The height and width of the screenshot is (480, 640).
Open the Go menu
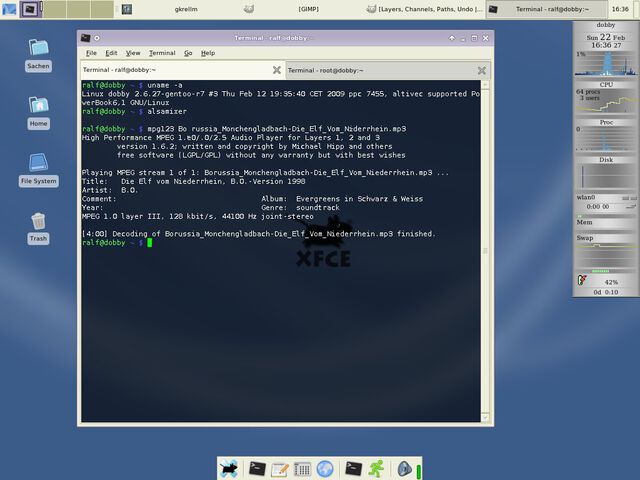click(x=188, y=53)
